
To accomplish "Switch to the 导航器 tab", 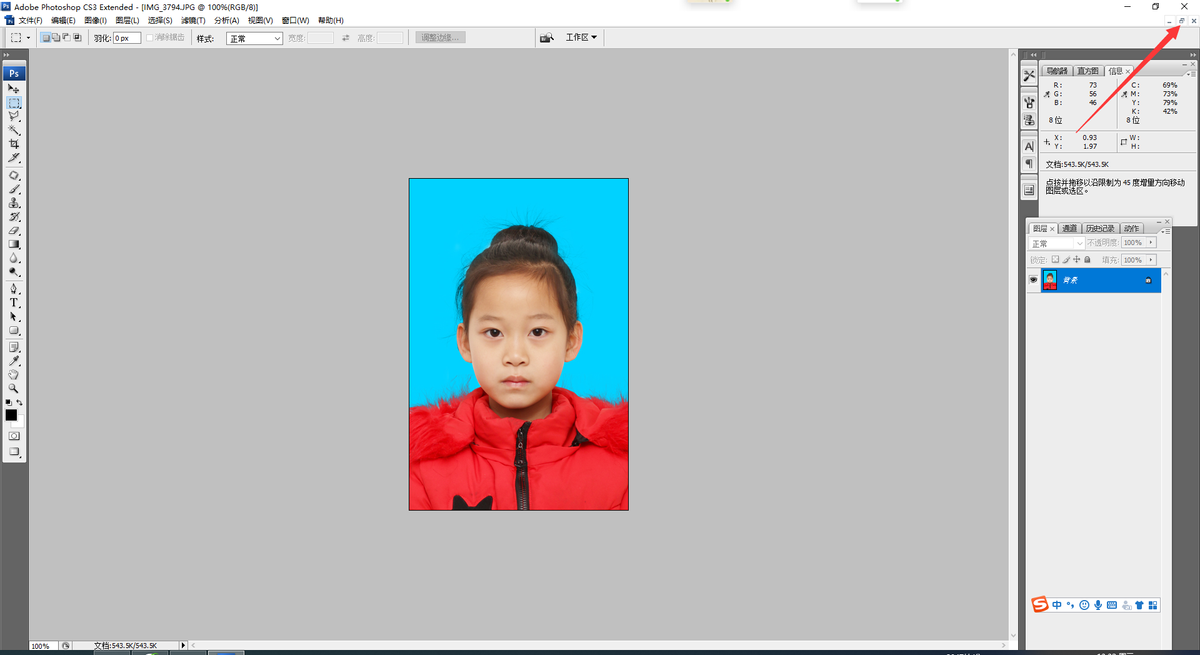I will click(1057, 71).
